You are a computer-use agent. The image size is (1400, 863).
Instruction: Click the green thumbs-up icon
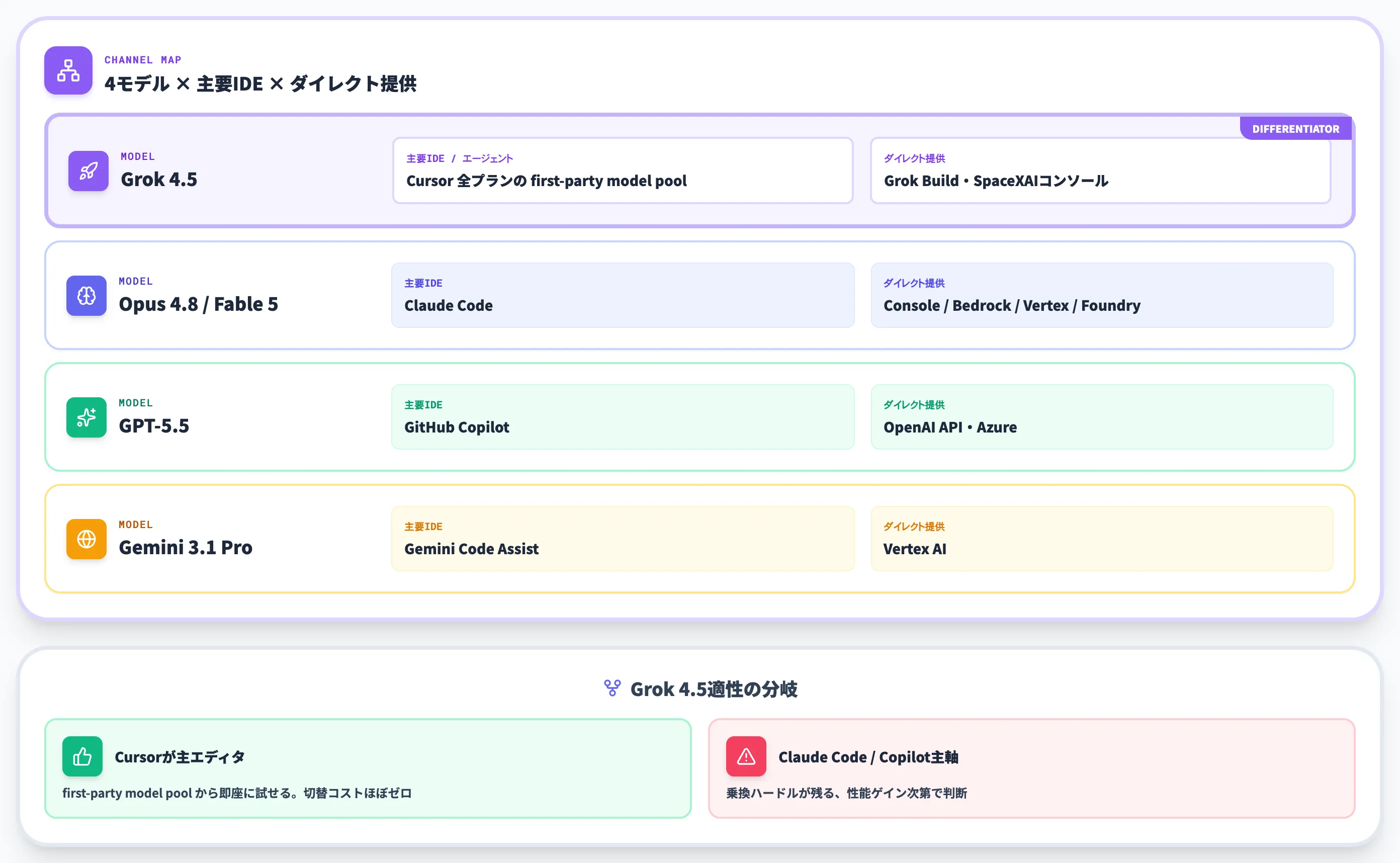[82, 756]
